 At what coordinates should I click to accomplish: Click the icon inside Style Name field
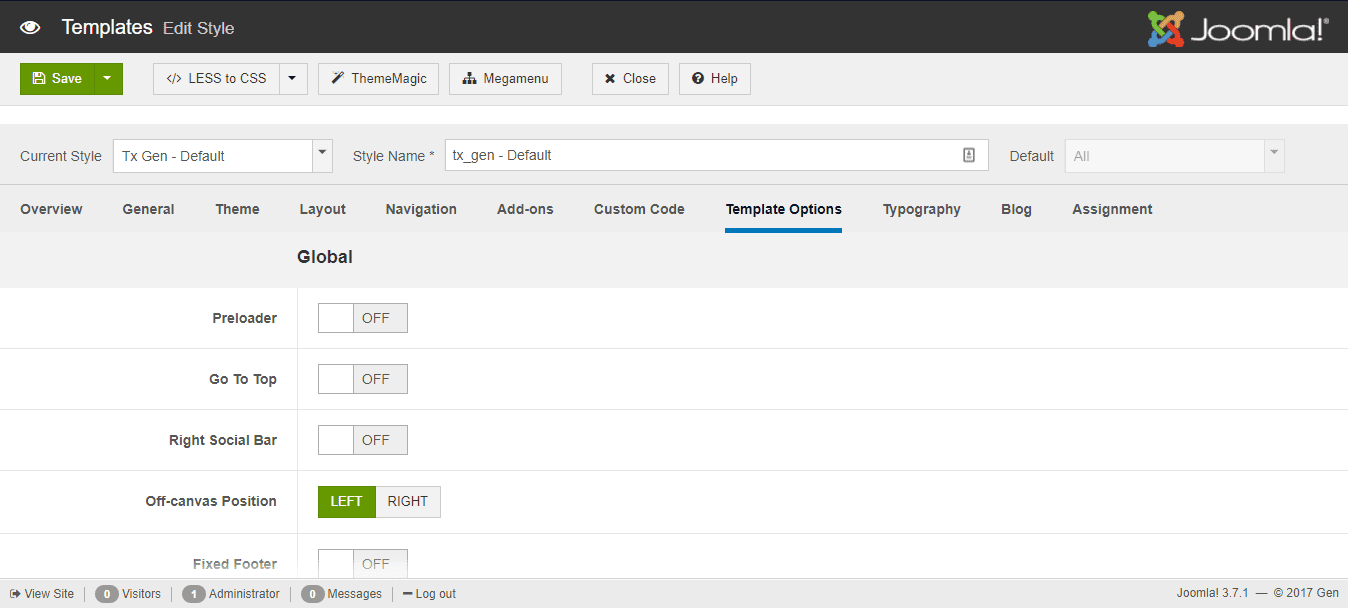click(x=968, y=155)
